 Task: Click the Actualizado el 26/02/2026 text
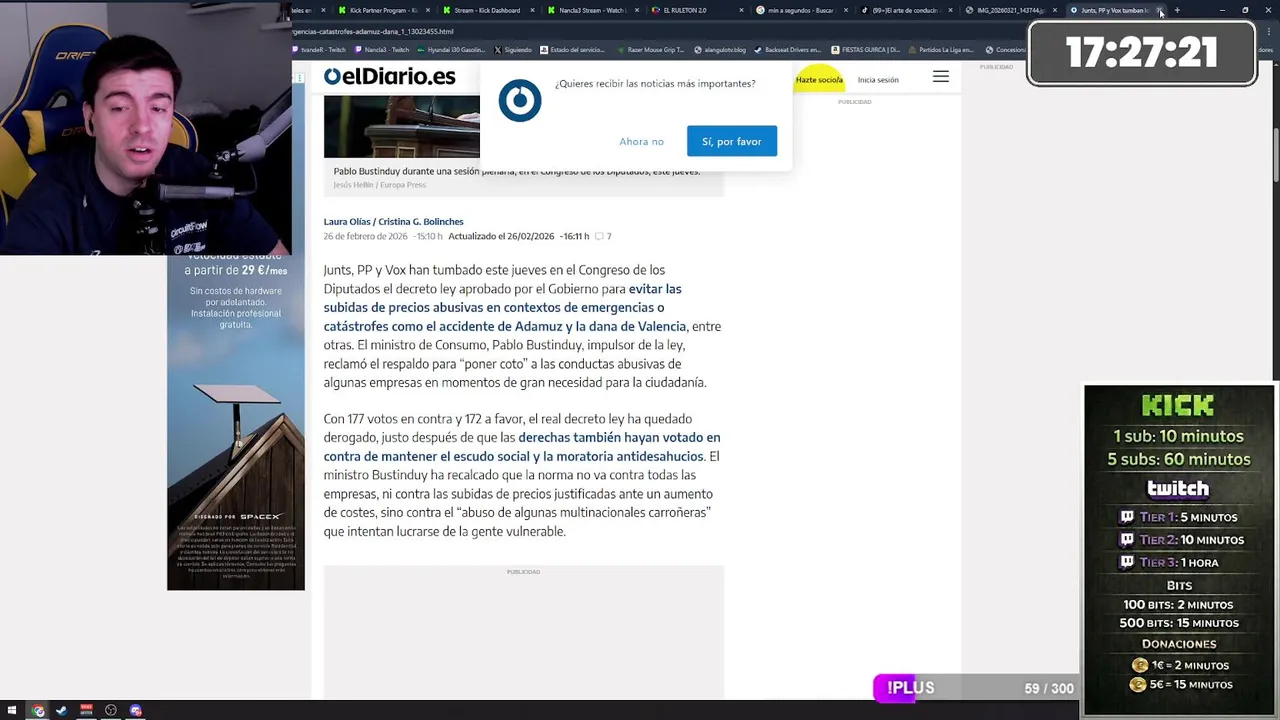[x=501, y=236]
